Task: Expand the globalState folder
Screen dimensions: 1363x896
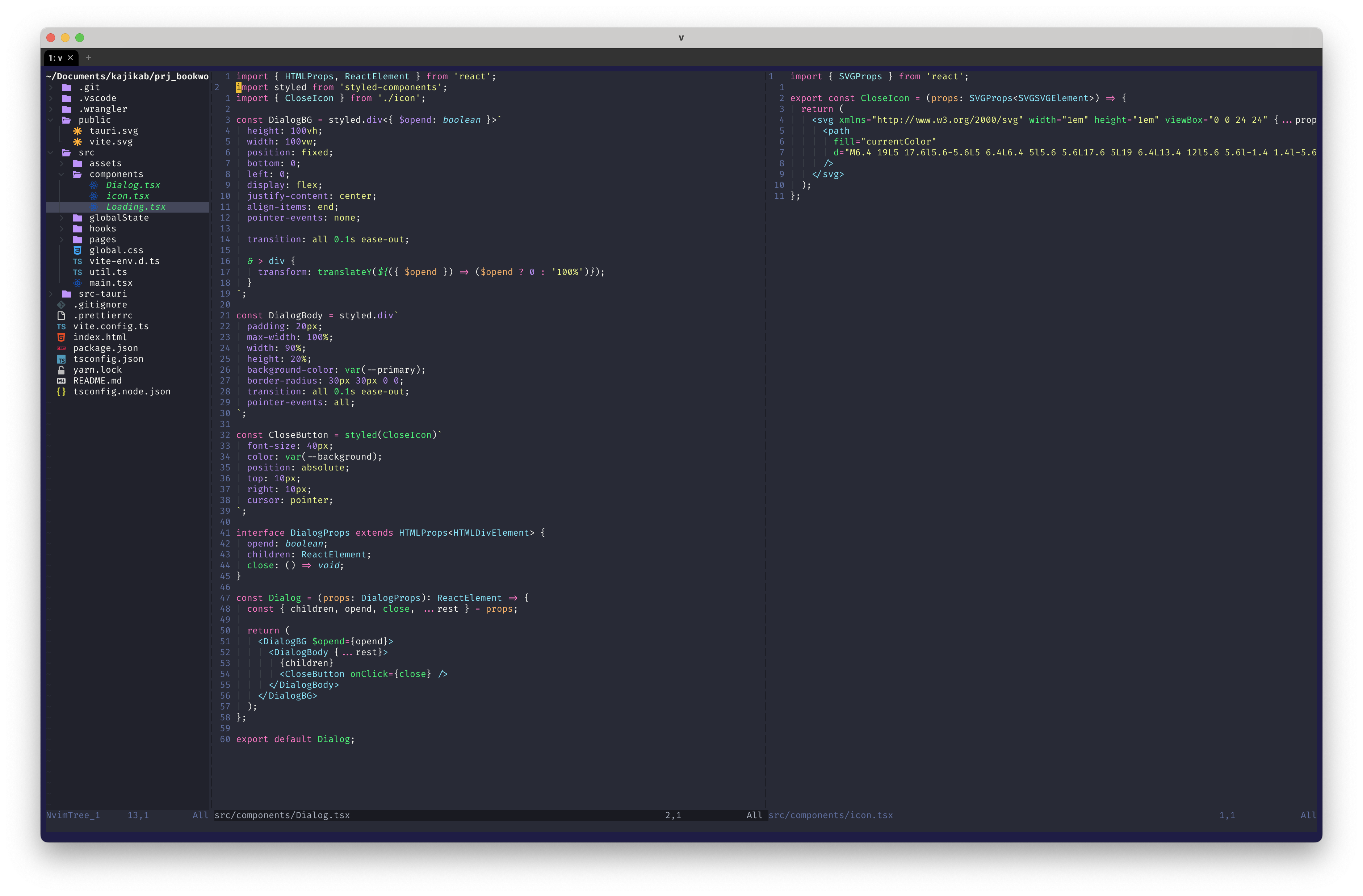Action: (x=61, y=218)
